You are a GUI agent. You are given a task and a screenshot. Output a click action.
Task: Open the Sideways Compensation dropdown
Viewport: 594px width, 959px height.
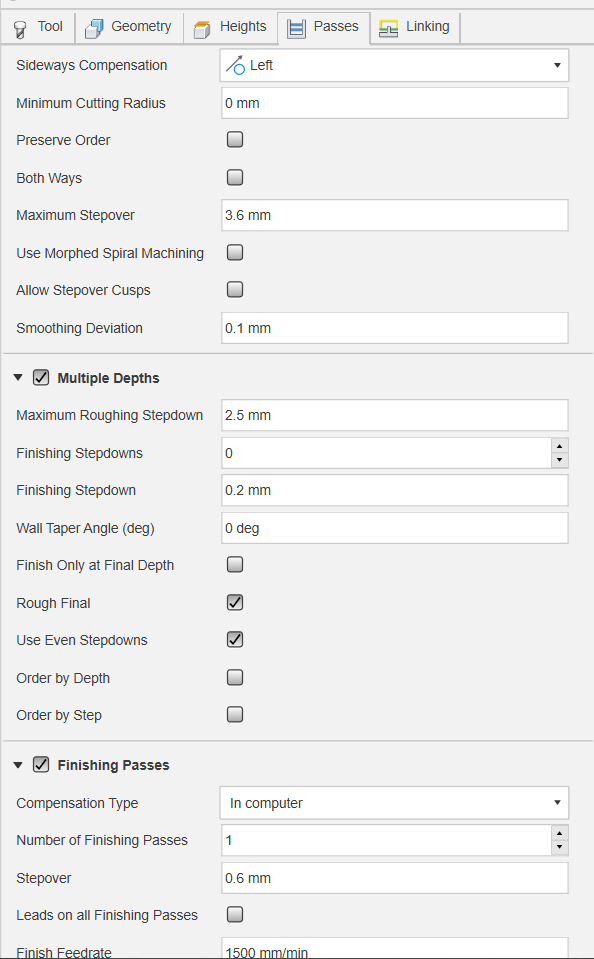(394, 65)
